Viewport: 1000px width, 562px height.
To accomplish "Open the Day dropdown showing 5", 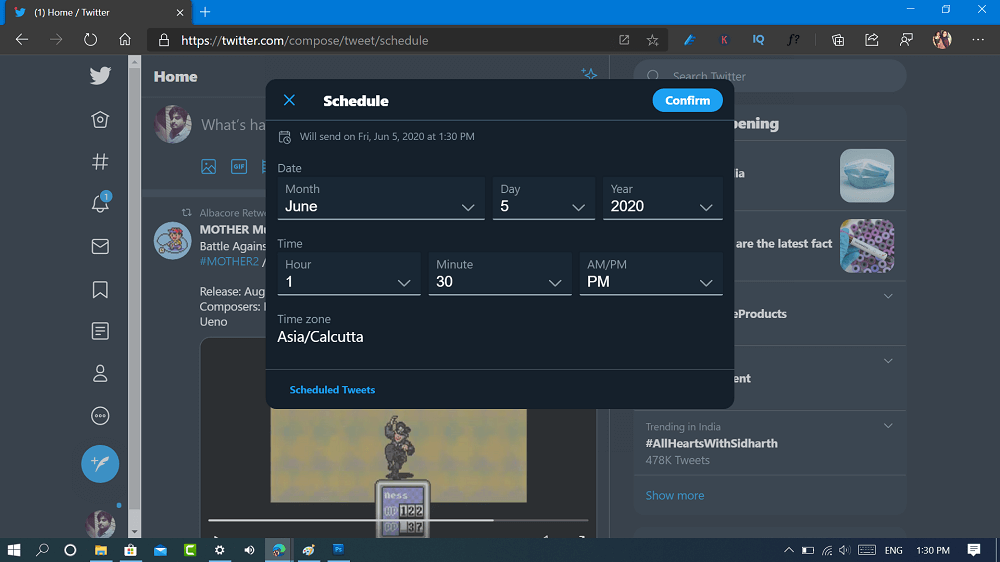I will click(543, 198).
